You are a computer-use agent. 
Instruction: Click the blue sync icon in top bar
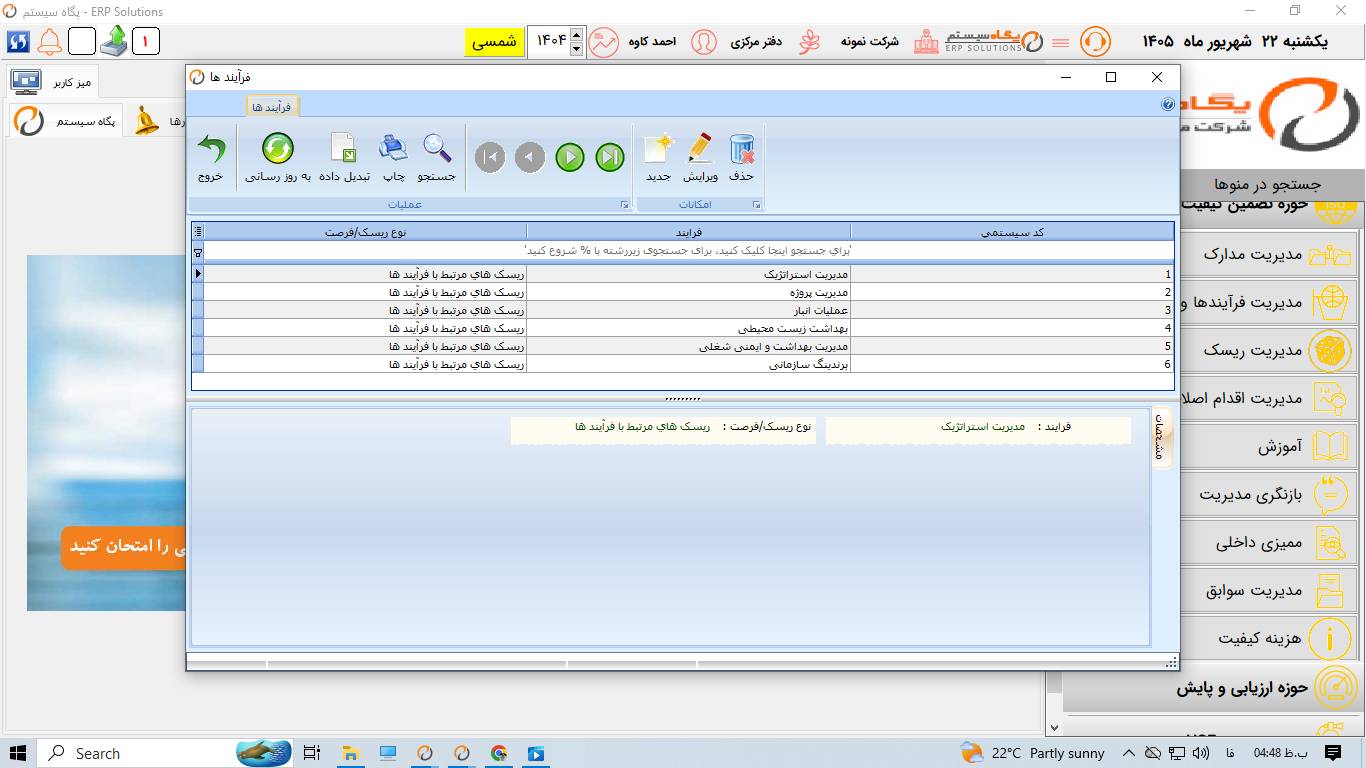[x=18, y=41]
